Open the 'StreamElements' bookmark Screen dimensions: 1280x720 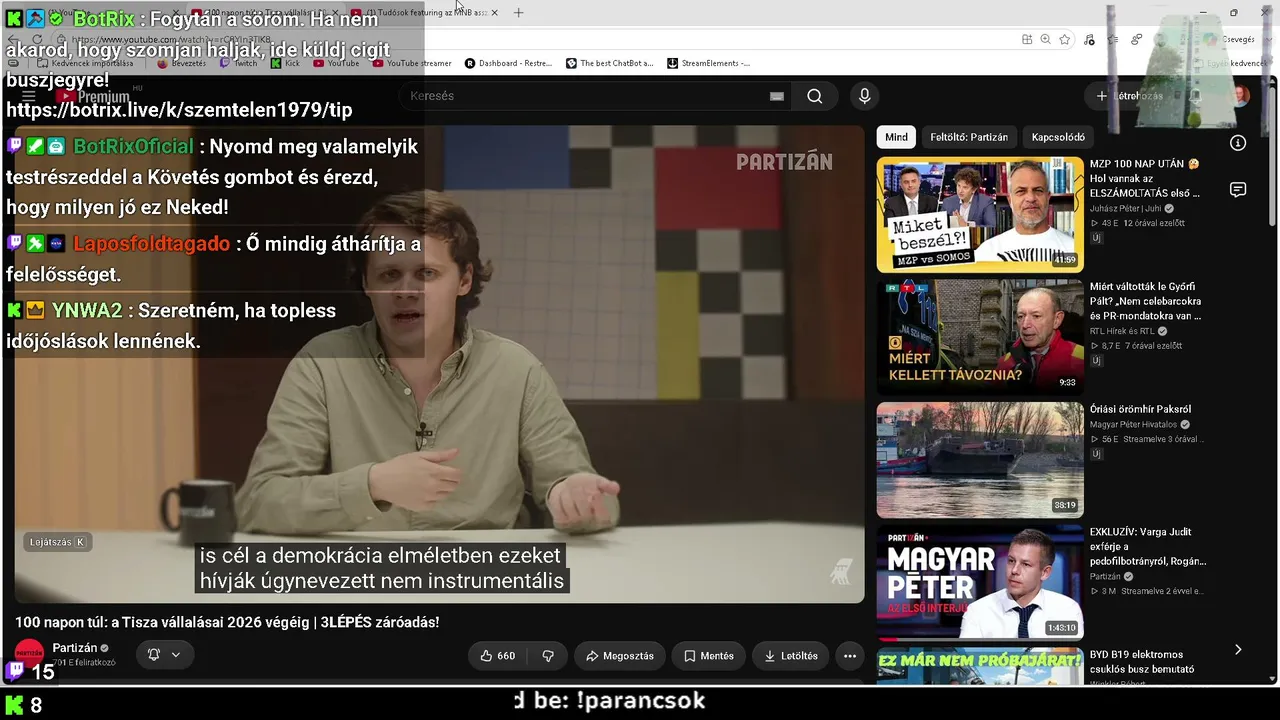(708, 63)
